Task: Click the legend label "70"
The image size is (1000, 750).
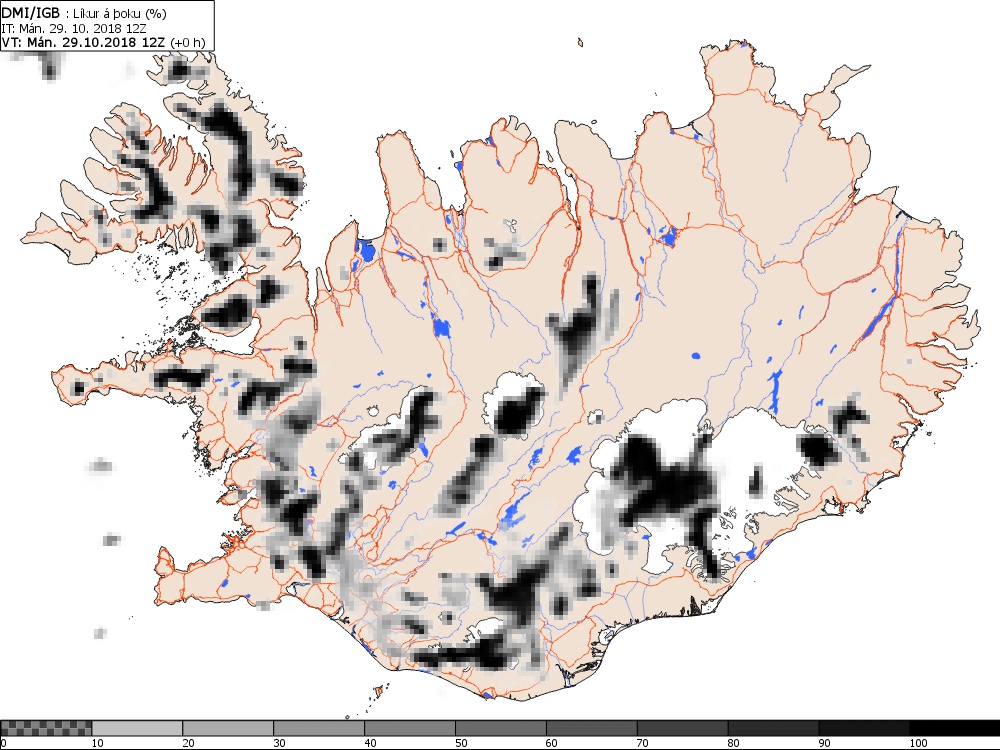Action: click(x=643, y=743)
